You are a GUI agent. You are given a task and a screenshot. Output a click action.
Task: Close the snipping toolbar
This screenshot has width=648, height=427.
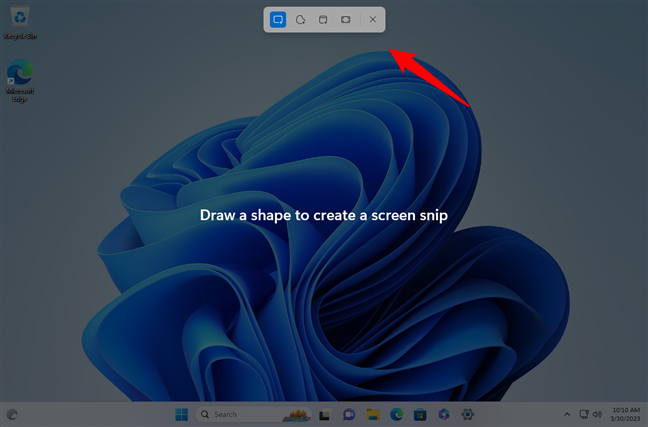tap(373, 19)
